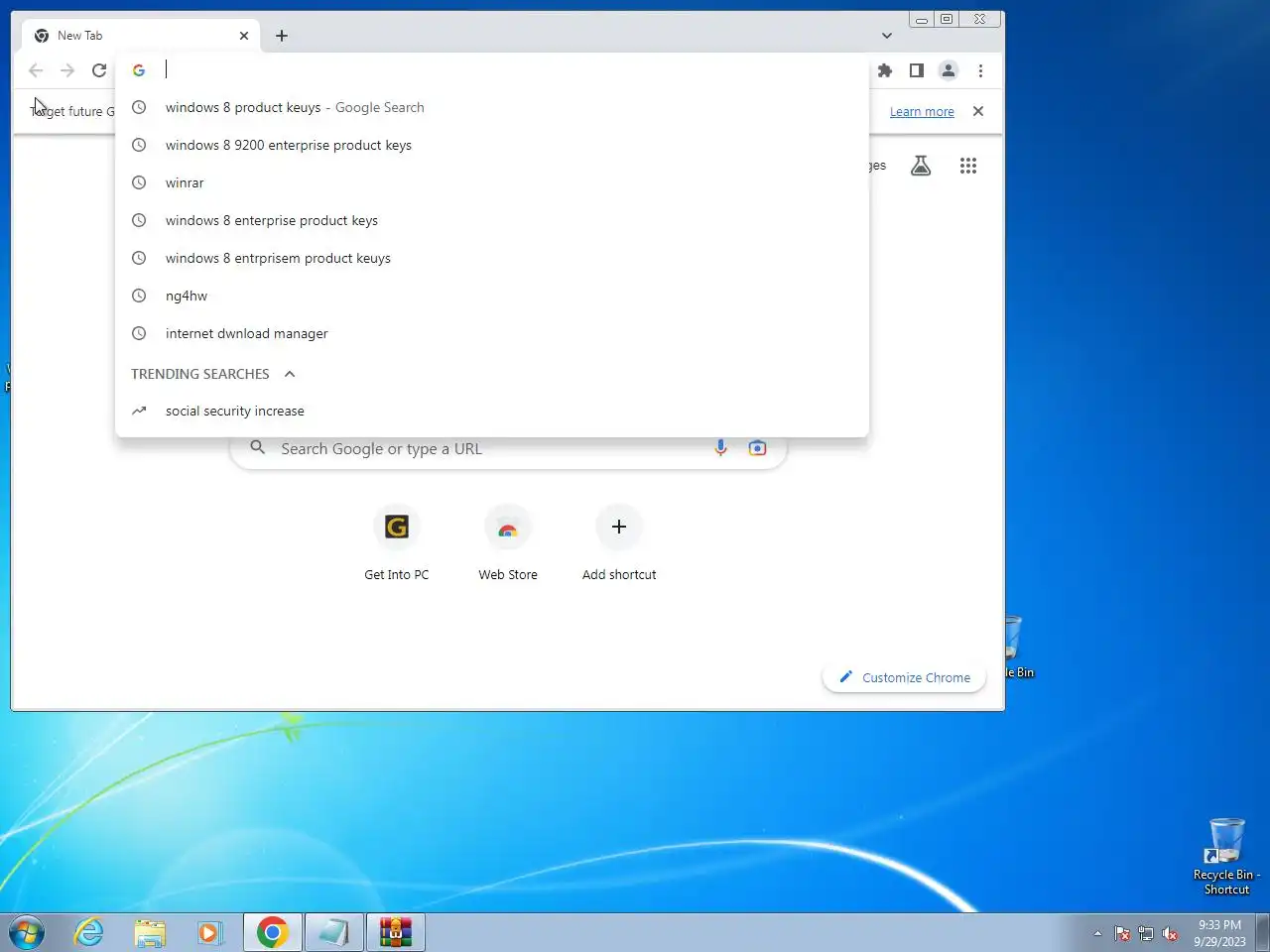
Task: Open the network tray icon
Action: pyautogui.click(x=1146, y=933)
